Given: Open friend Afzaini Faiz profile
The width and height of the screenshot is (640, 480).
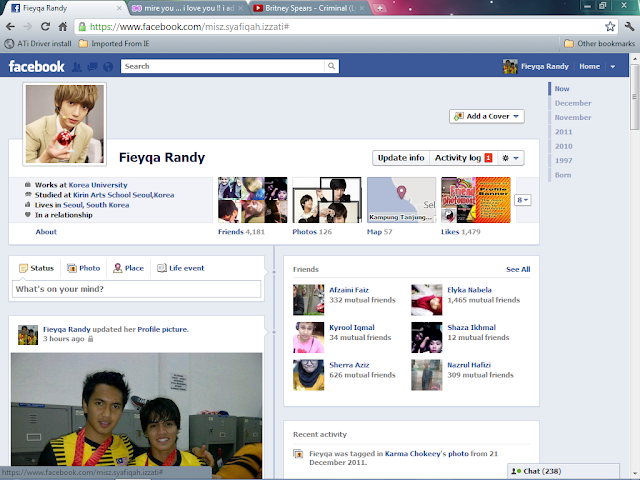Looking at the screenshot, I should (x=349, y=290).
